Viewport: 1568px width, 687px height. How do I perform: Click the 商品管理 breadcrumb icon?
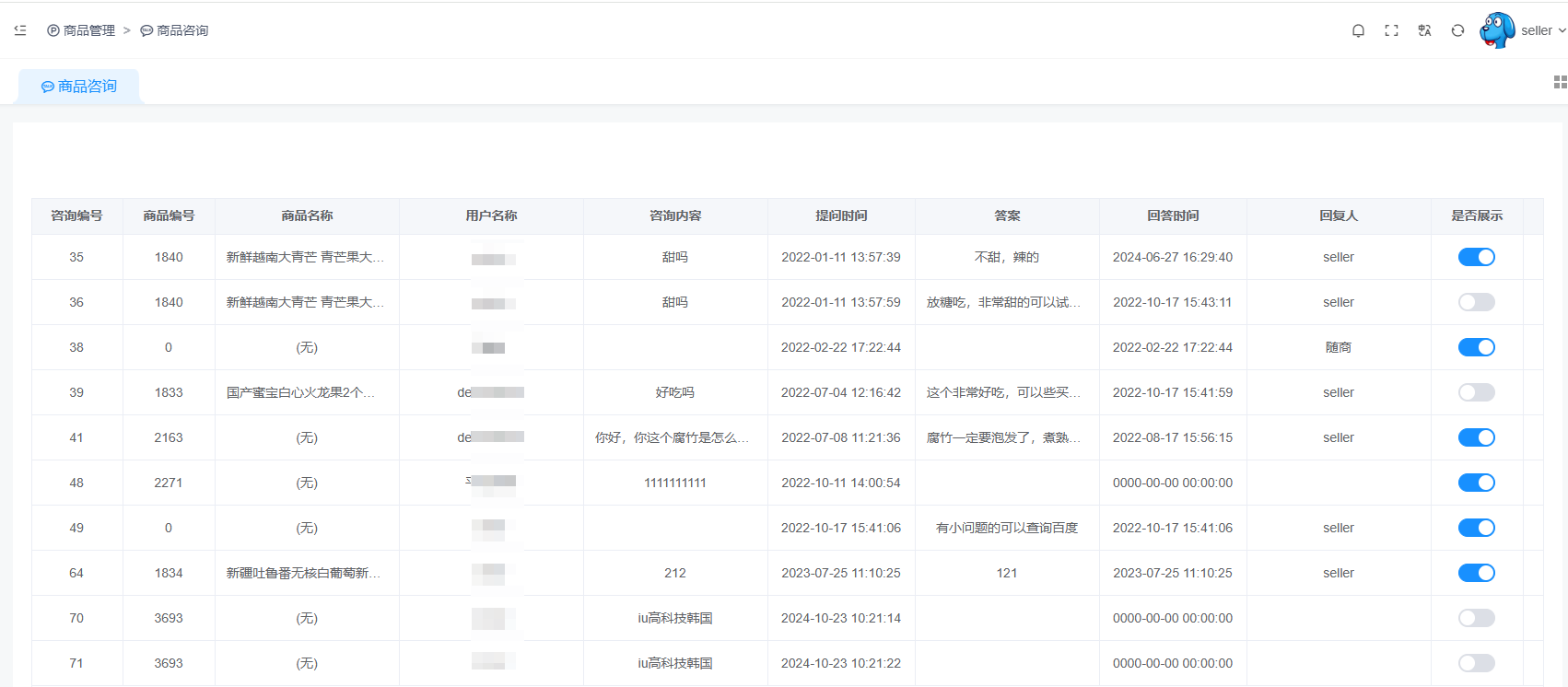[x=53, y=30]
